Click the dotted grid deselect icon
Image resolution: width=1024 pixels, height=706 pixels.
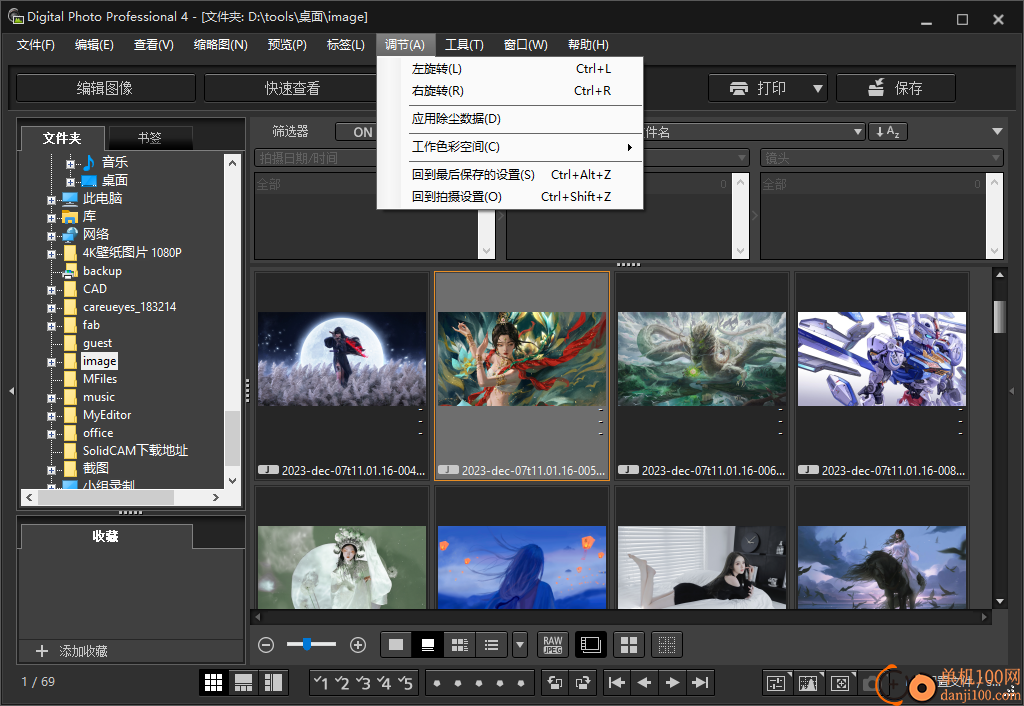click(x=667, y=645)
